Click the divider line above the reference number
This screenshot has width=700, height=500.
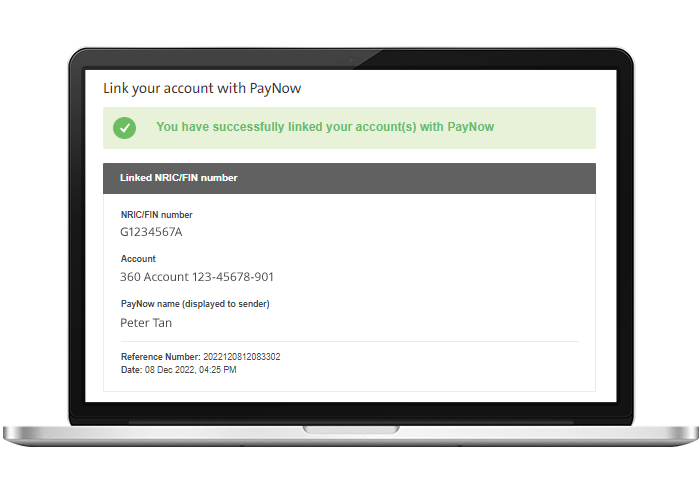350,342
